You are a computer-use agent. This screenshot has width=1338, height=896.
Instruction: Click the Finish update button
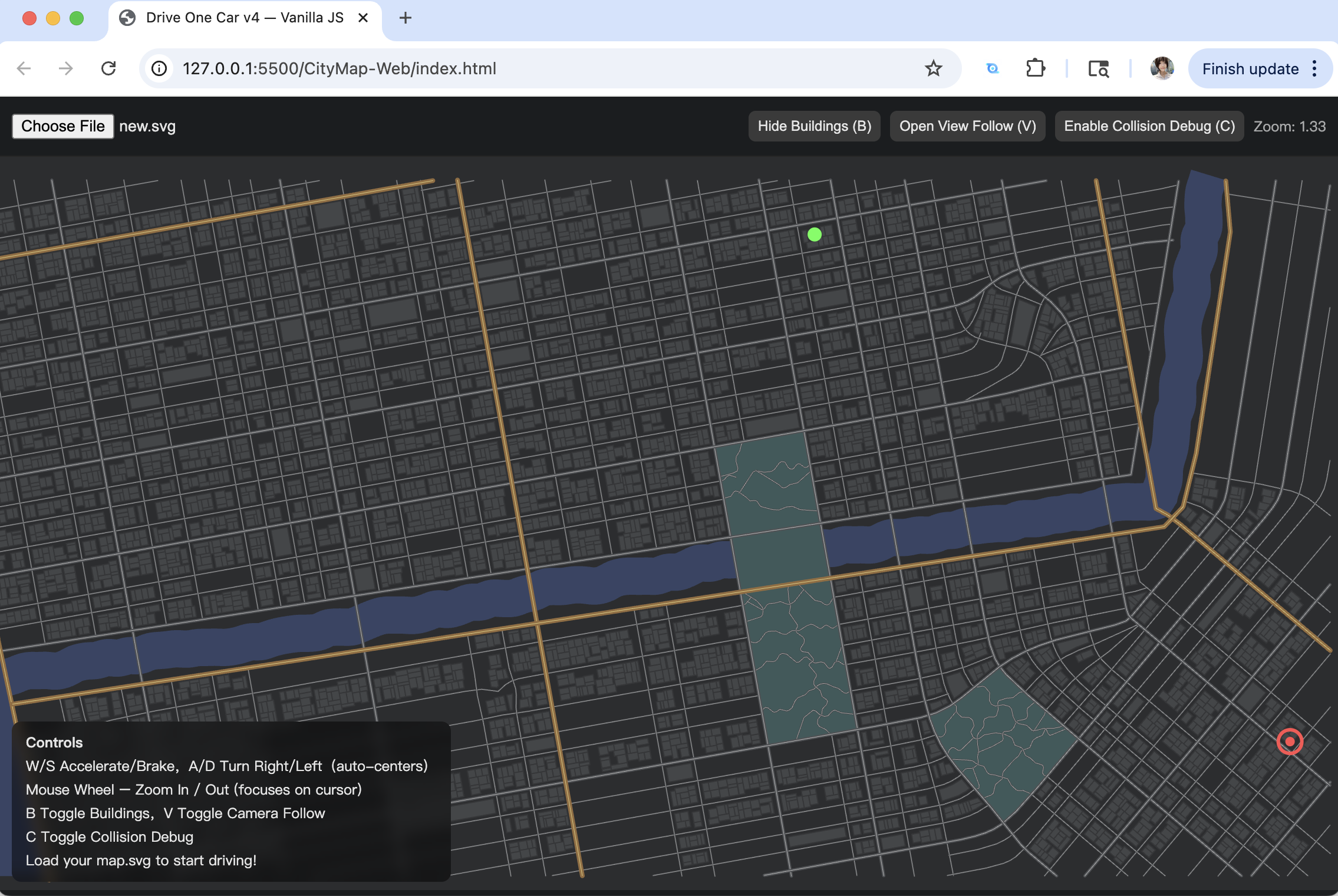click(1250, 68)
